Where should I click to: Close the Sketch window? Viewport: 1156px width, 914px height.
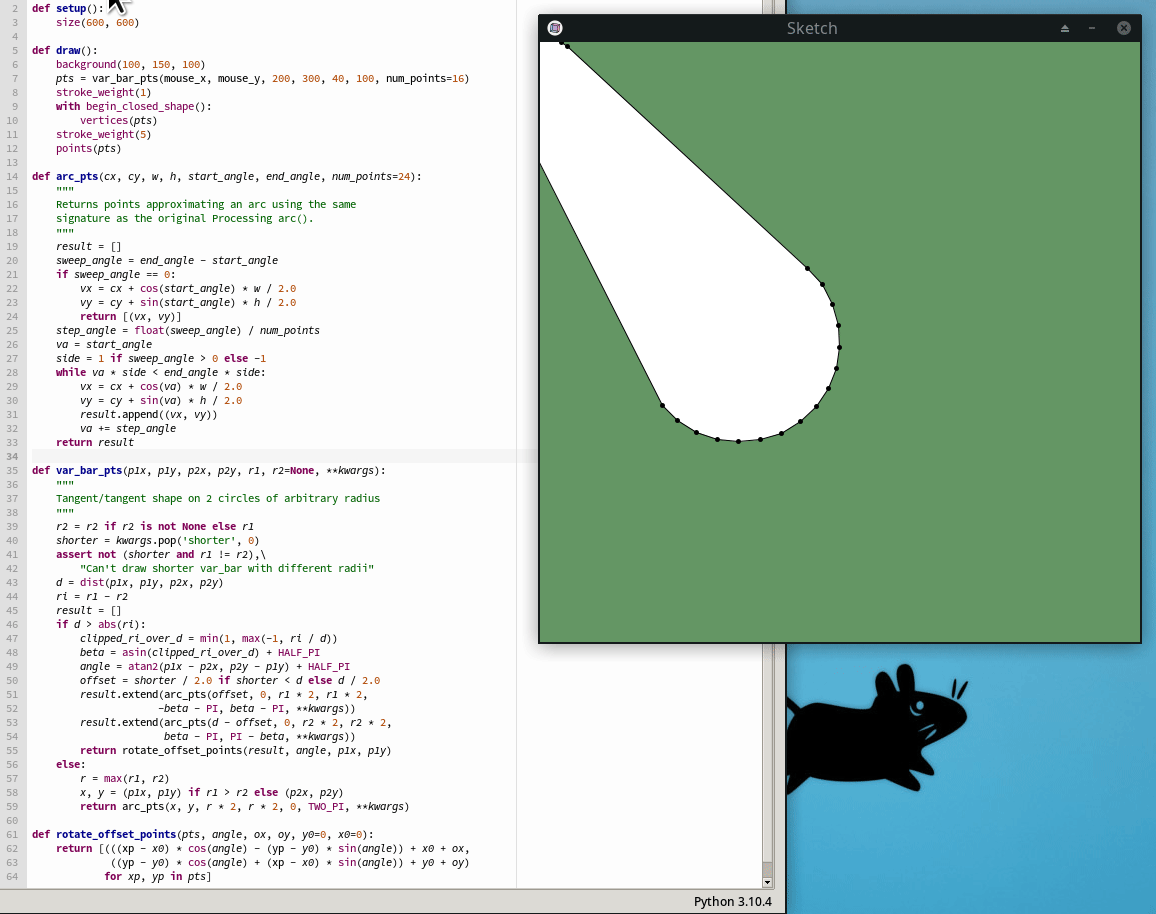click(1124, 28)
